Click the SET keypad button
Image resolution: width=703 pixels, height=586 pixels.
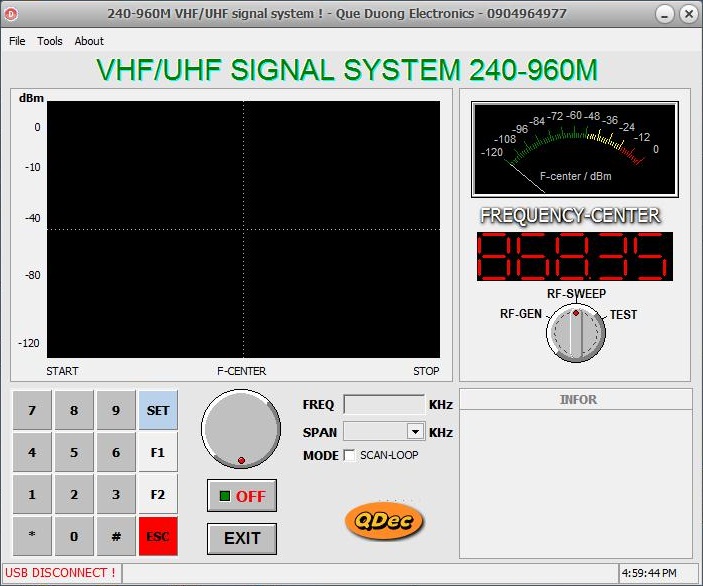(x=158, y=410)
